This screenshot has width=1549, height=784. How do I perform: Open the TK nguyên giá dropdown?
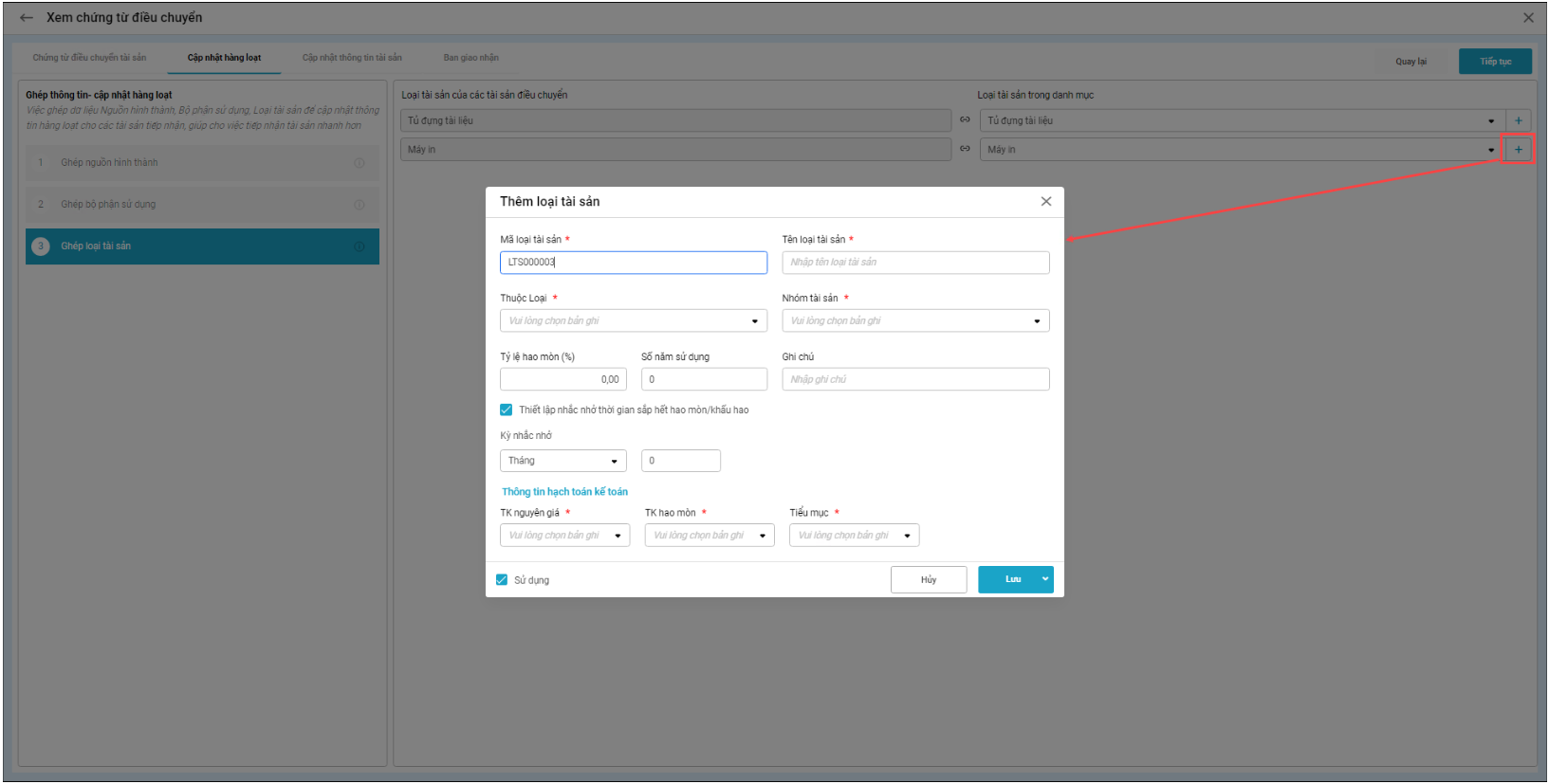click(x=565, y=536)
